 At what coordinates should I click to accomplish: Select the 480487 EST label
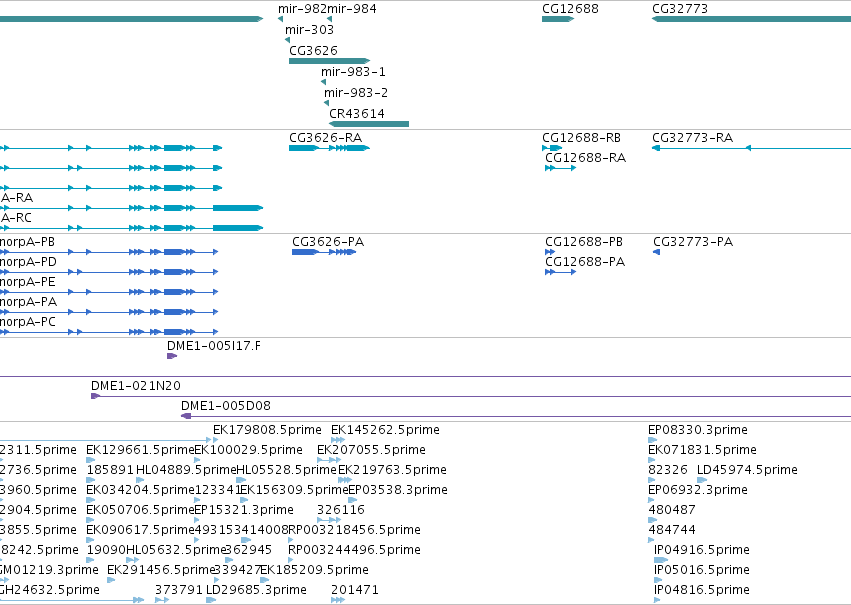pos(672,511)
